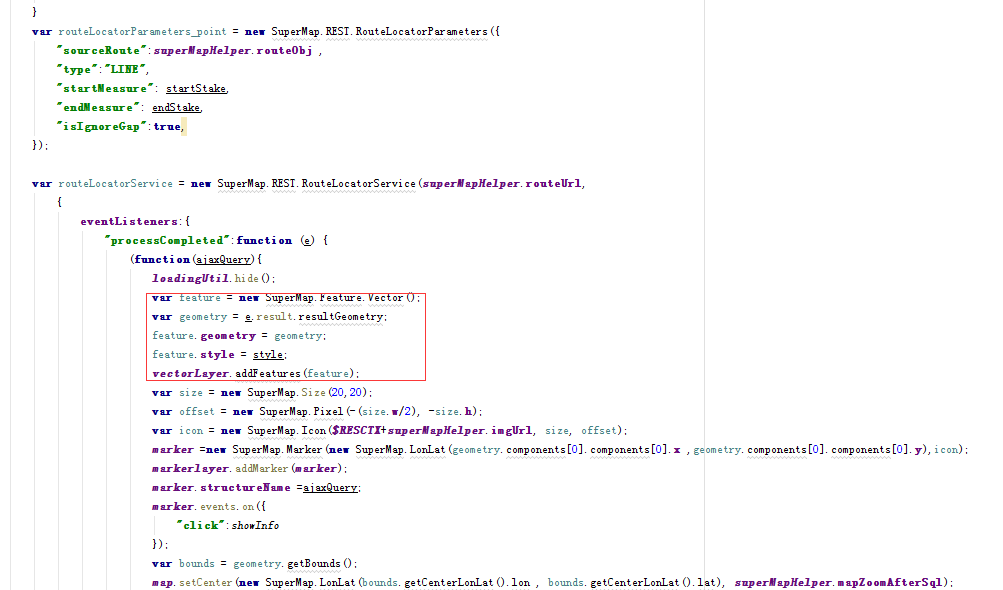1003x590 pixels.
Task: Click the size variable in var size
Action: pyautogui.click(x=191, y=393)
